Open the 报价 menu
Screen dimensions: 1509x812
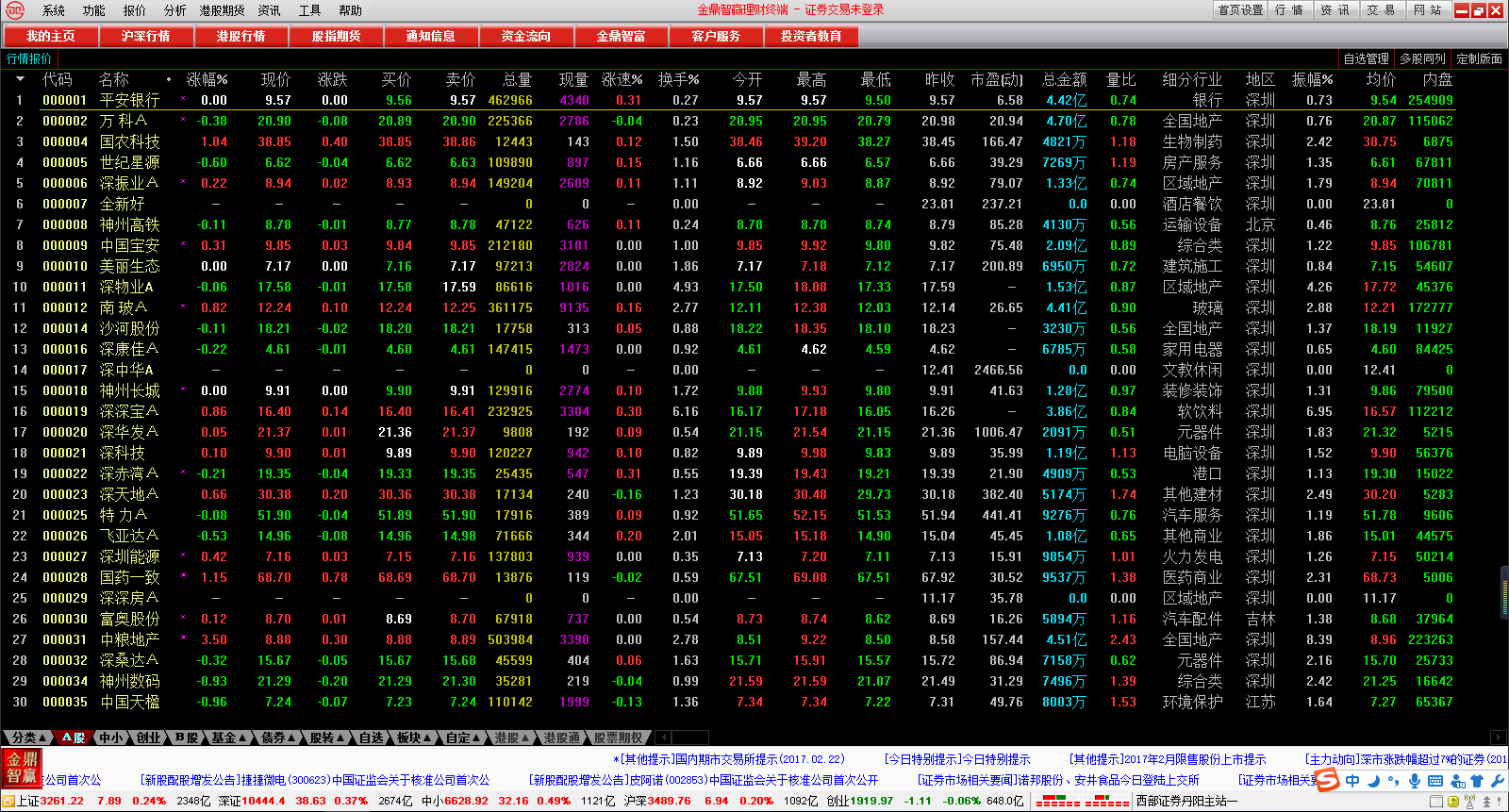pos(135,10)
